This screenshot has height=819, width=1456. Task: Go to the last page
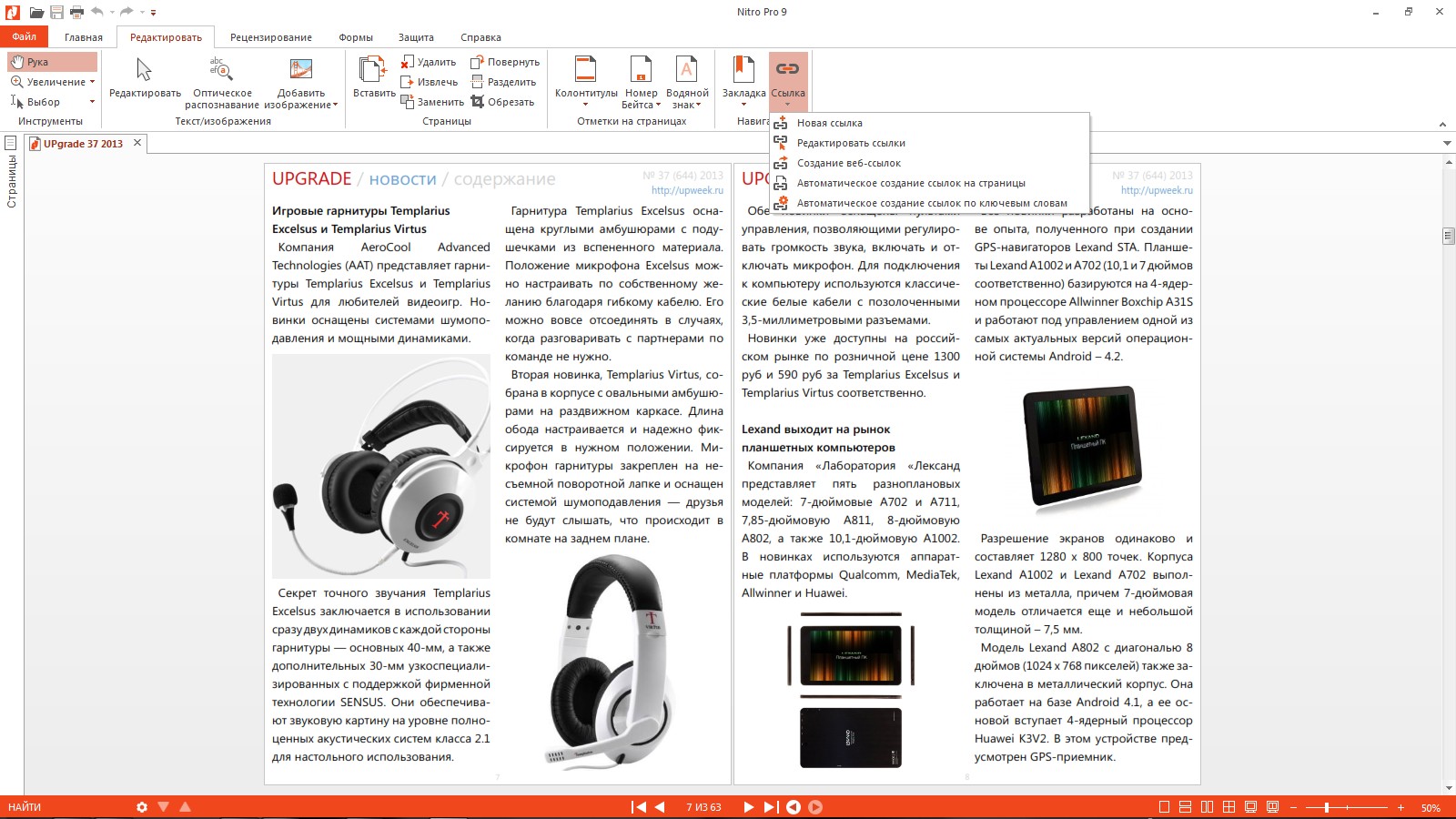[771, 807]
